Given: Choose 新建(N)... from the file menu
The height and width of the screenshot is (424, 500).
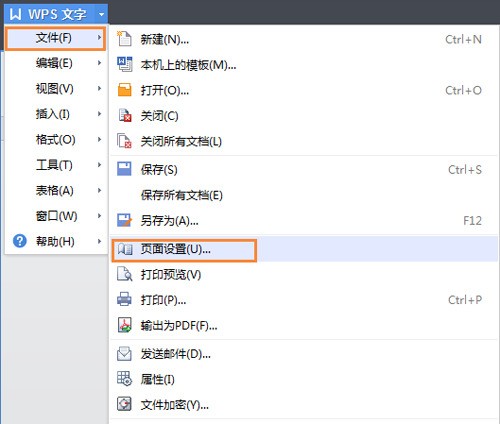Looking at the screenshot, I should tap(304, 39).
